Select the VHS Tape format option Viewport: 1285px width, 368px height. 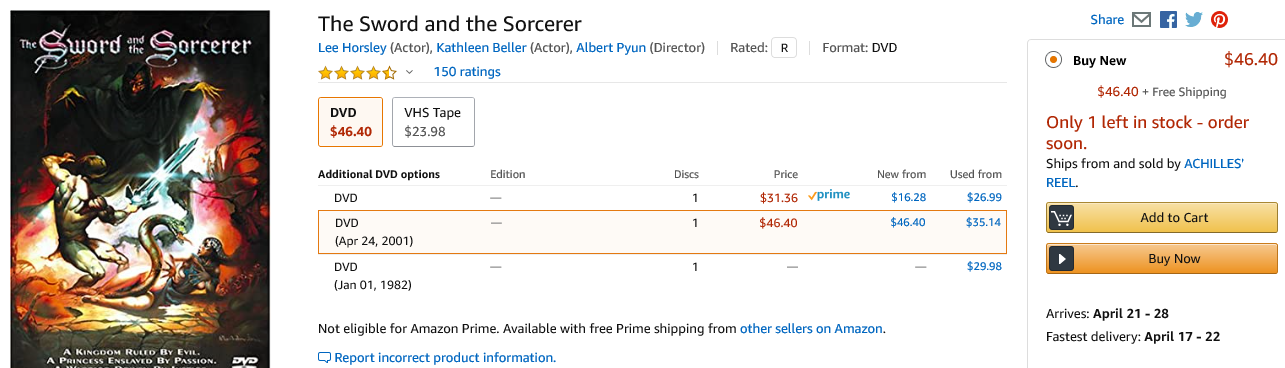coord(433,122)
